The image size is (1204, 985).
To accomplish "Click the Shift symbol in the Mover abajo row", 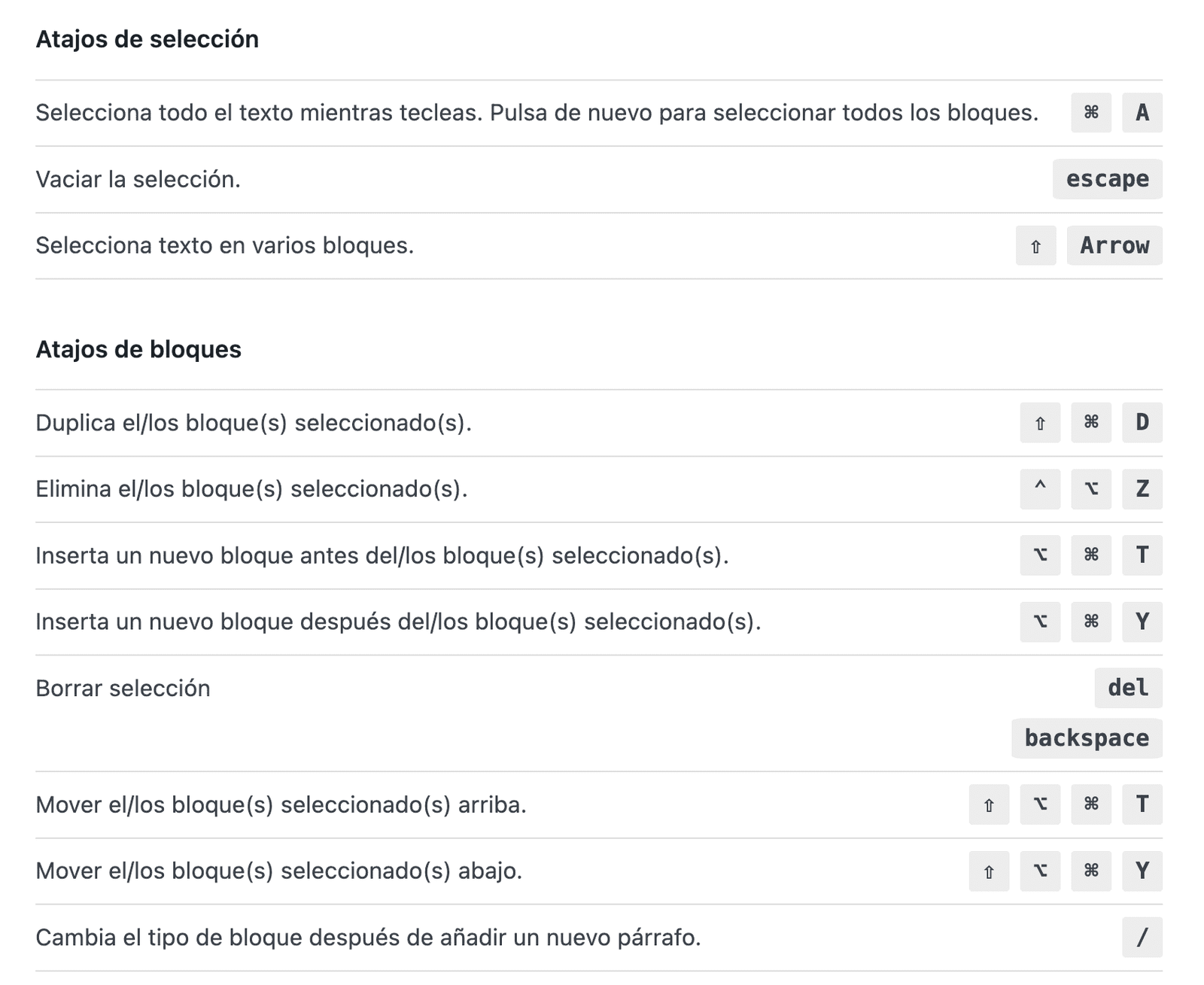I will [x=989, y=871].
